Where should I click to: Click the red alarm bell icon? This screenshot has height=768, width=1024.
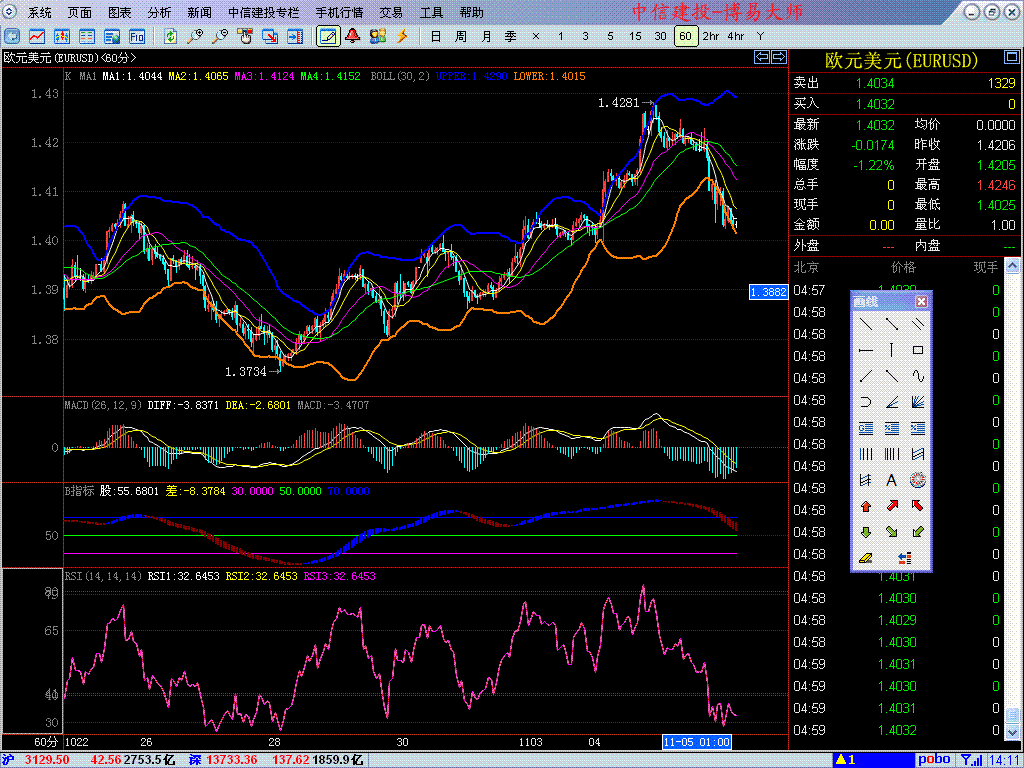pyautogui.click(x=353, y=36)
